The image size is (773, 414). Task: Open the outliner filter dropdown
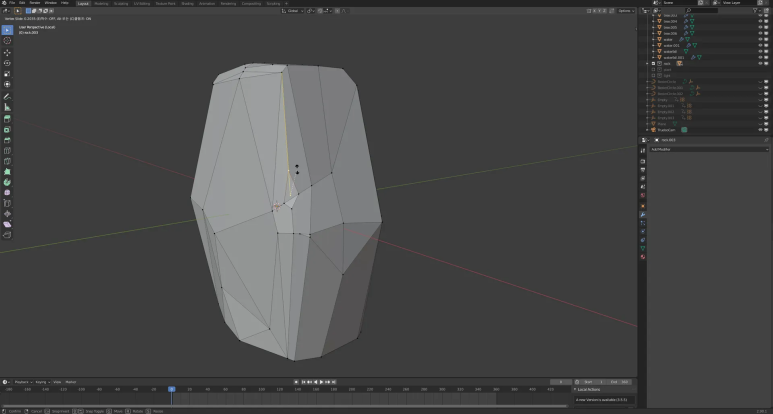755,10
